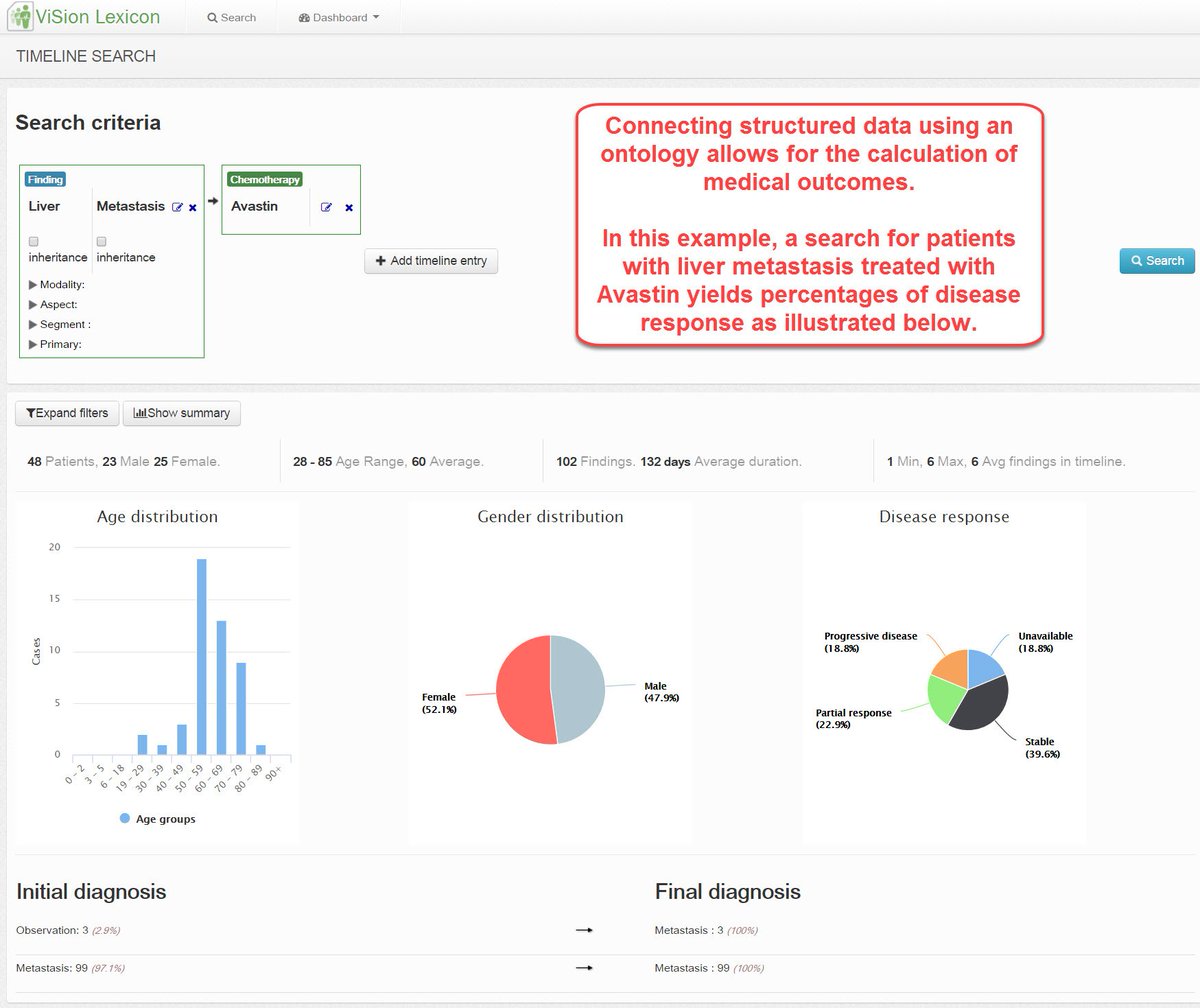Select the Finding tag label

45,180
